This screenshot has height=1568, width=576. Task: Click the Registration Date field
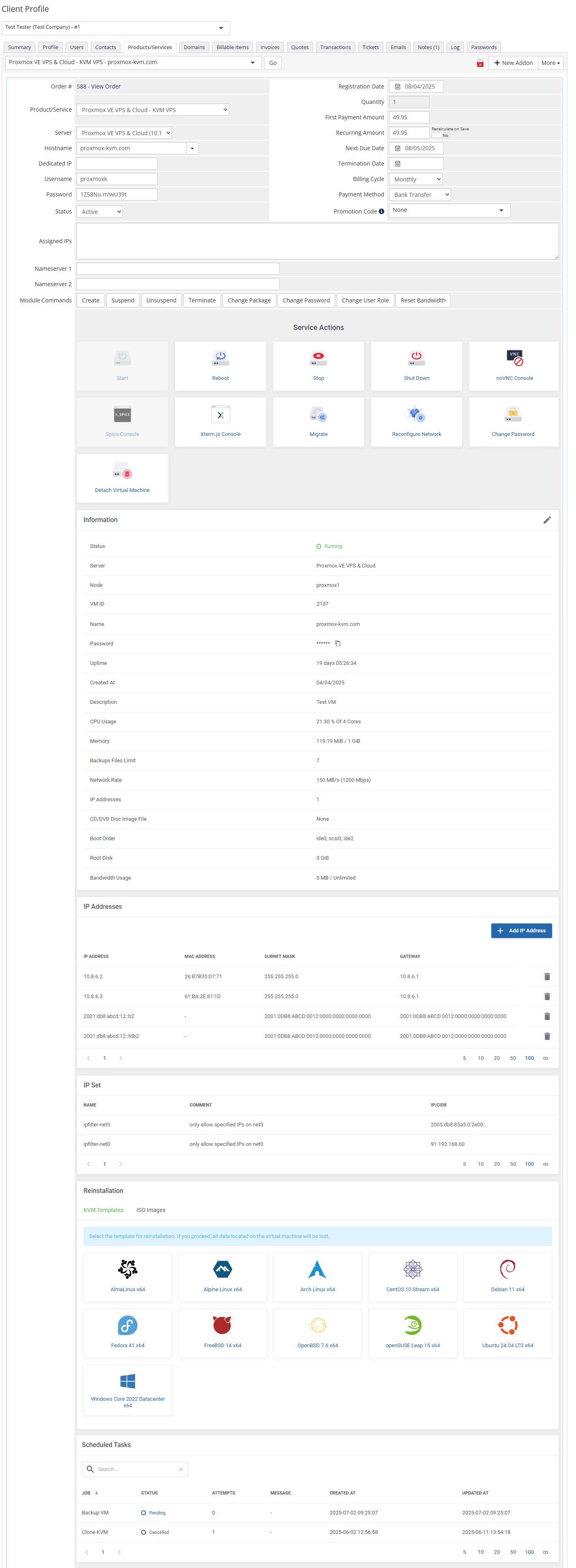pyautogui.click(x=416, y=86)
